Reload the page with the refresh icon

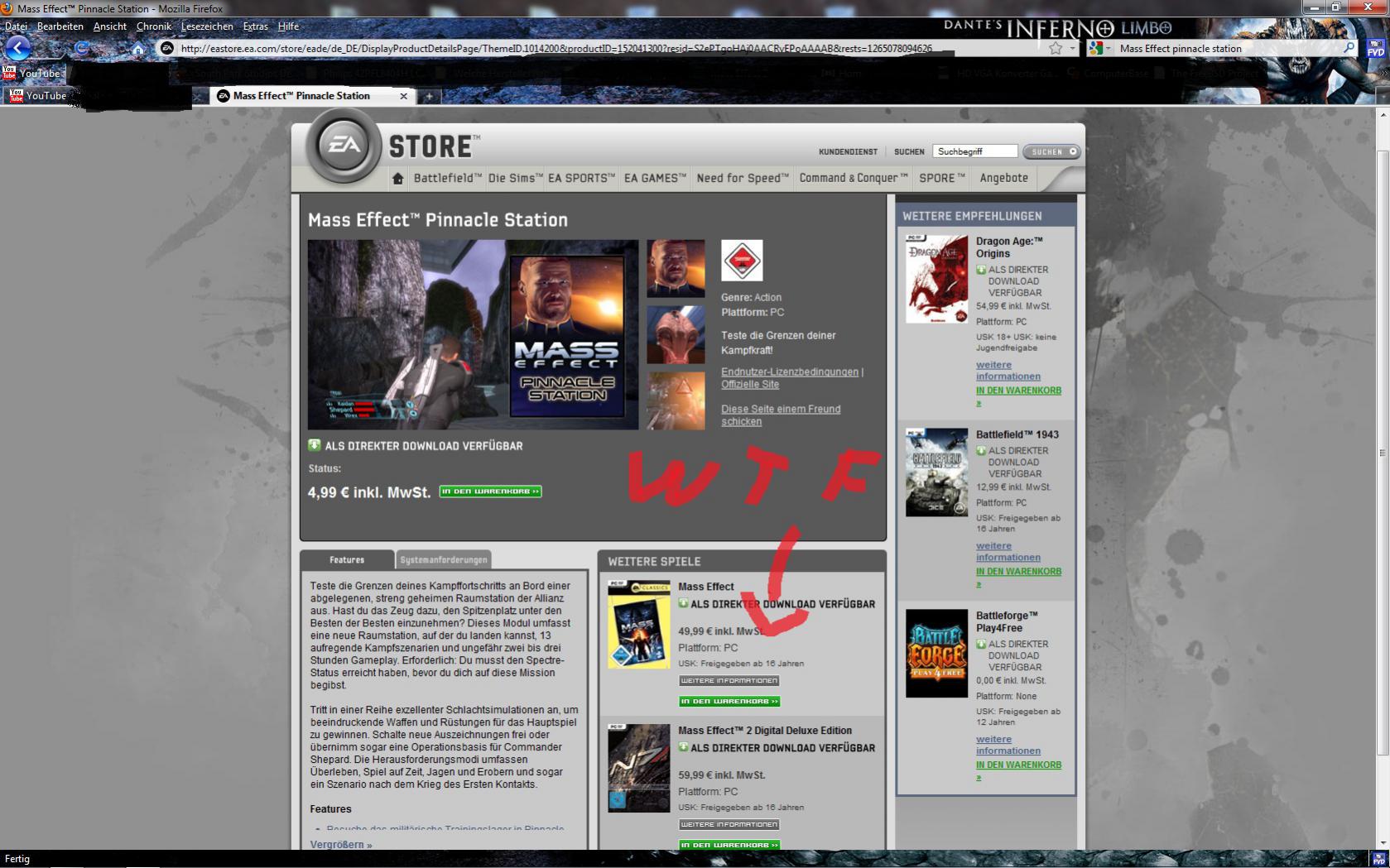[x=81, y=48]
